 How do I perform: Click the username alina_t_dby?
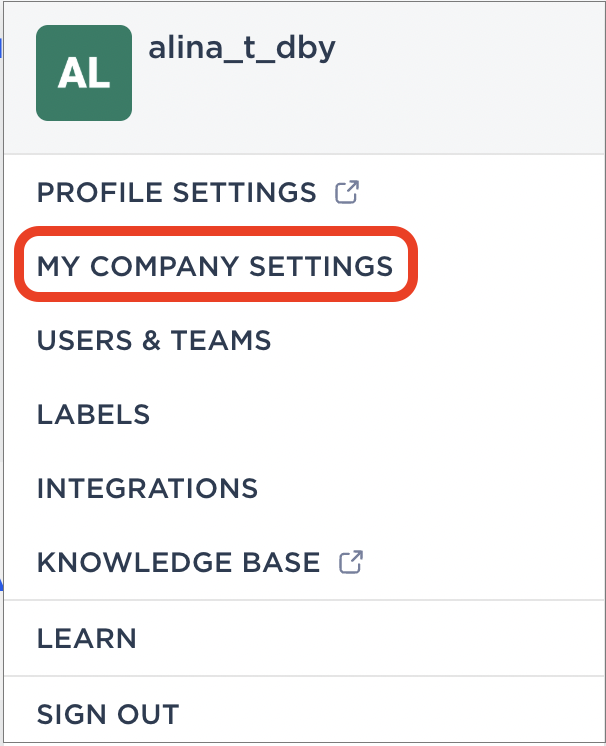(242, 49)
